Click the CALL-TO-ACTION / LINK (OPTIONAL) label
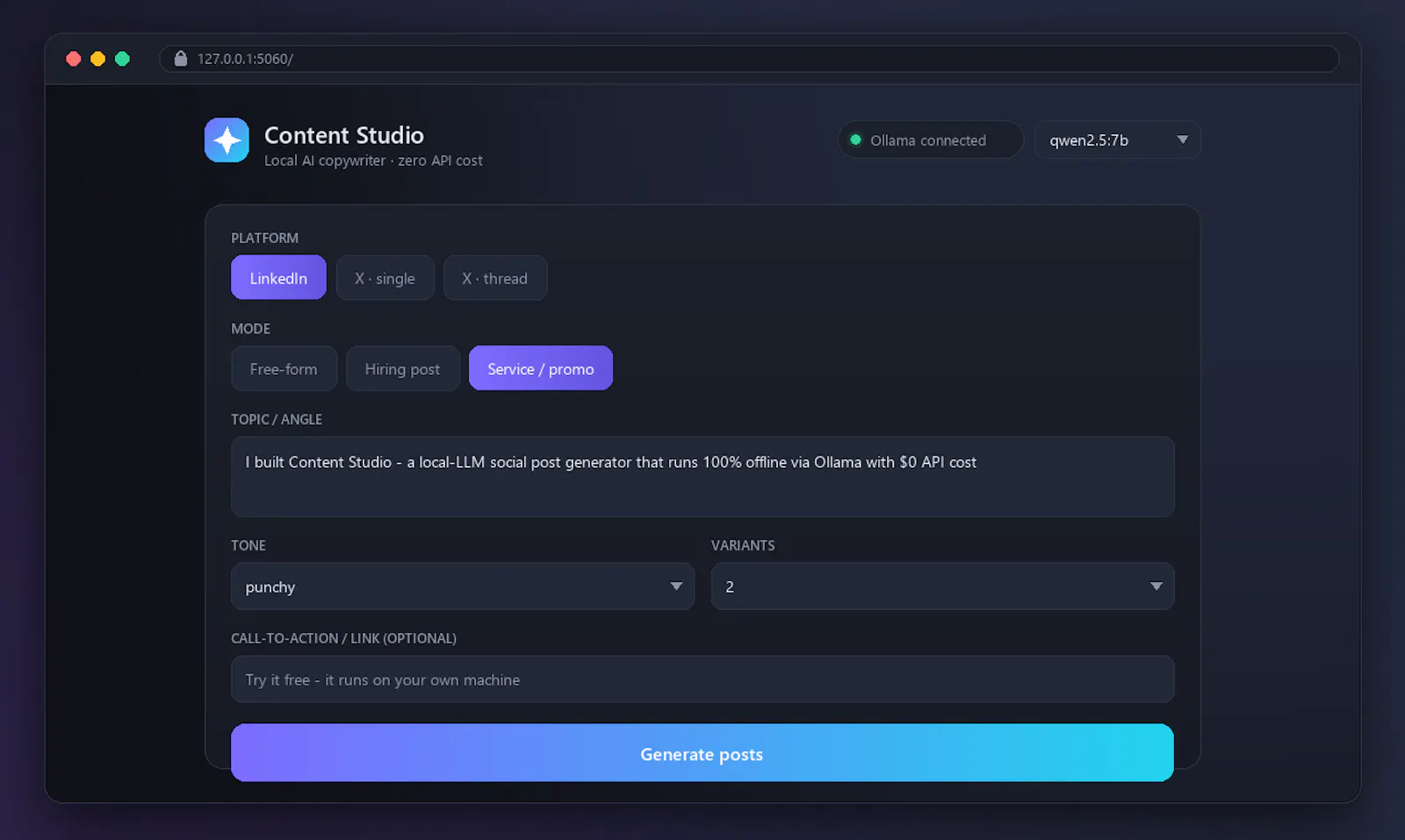Screen dimensions: 1405x840 (343, 638)
